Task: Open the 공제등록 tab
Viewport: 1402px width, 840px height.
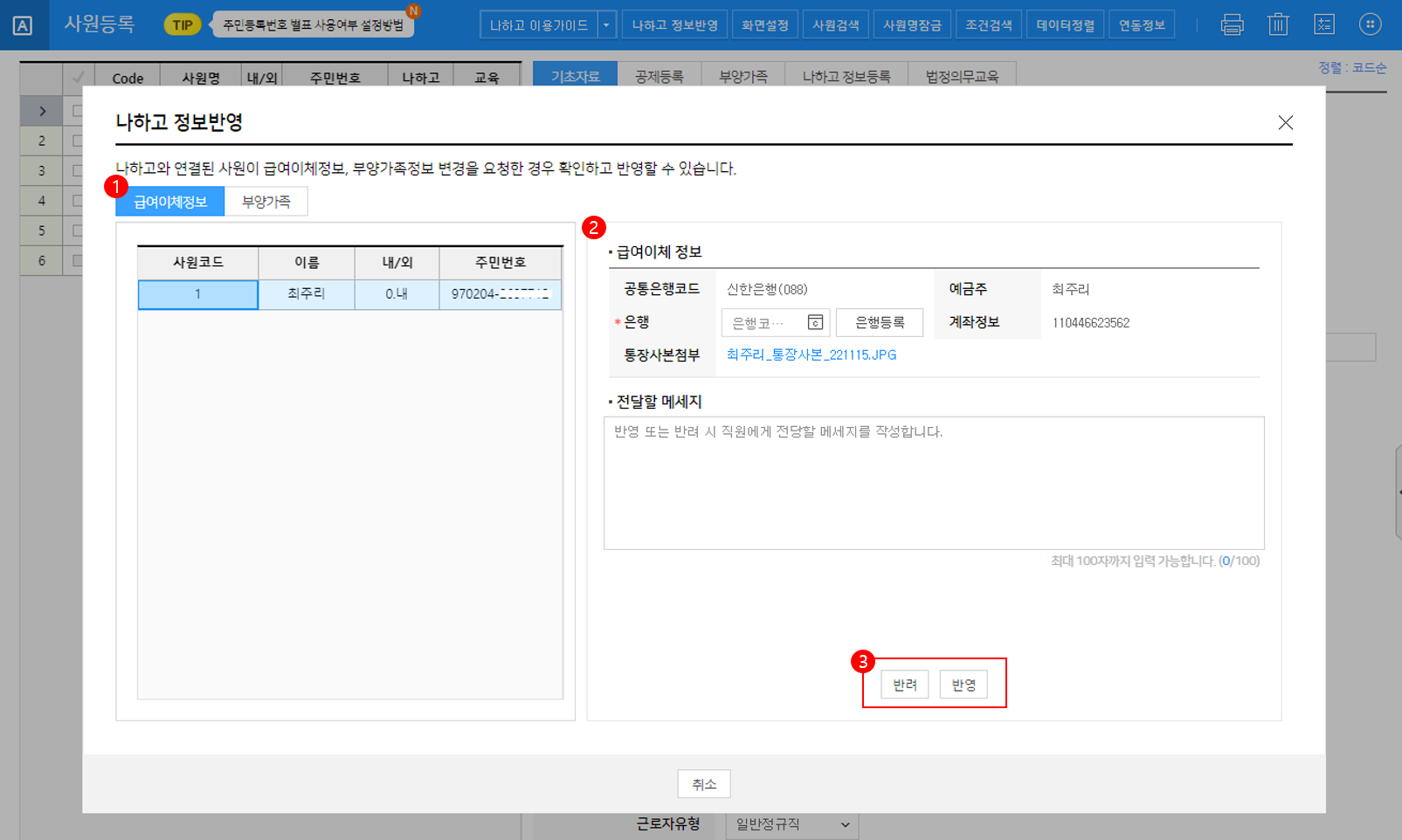Action: [x=660, y=76]
